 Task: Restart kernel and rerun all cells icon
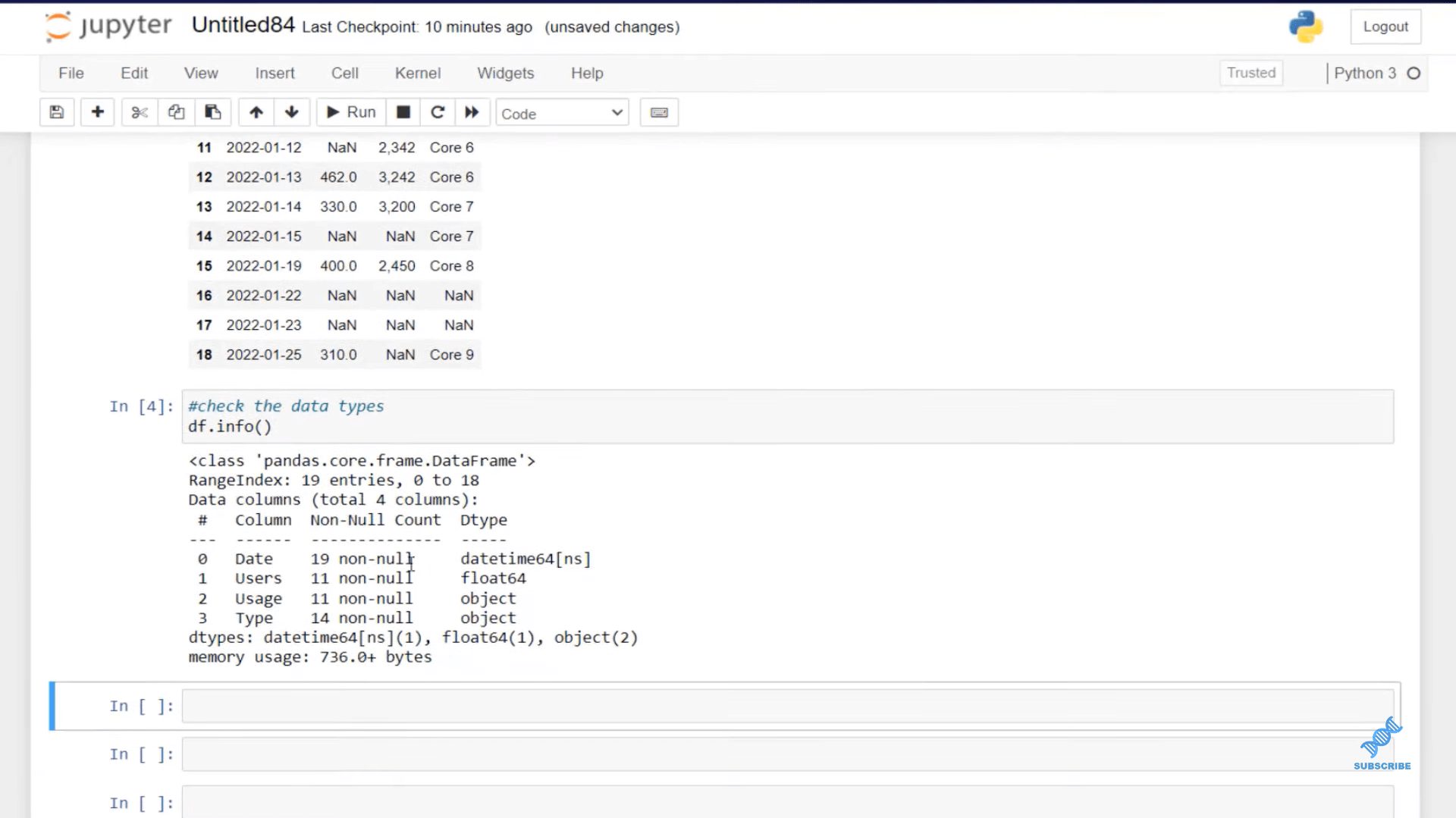click(472, 112)
